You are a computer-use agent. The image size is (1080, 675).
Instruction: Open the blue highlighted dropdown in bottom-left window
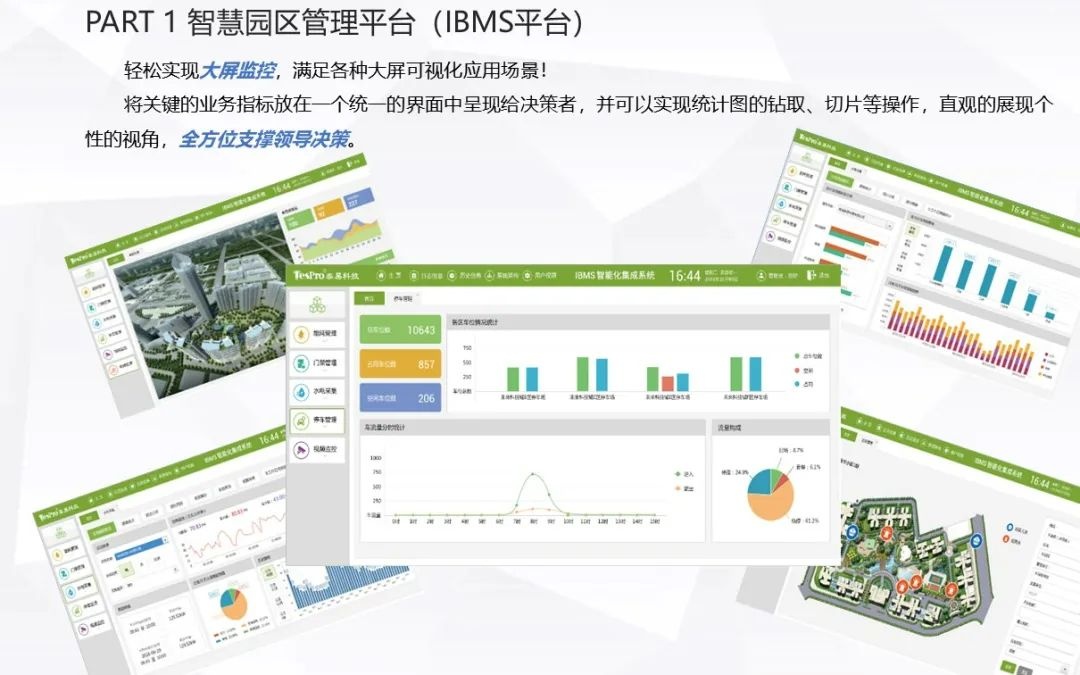(140, 548)
